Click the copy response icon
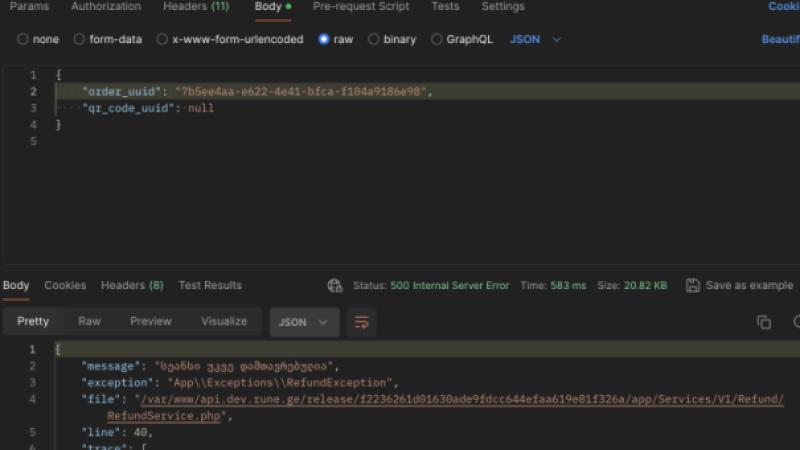This screenshot has height=450, width=800. point(764,322)
